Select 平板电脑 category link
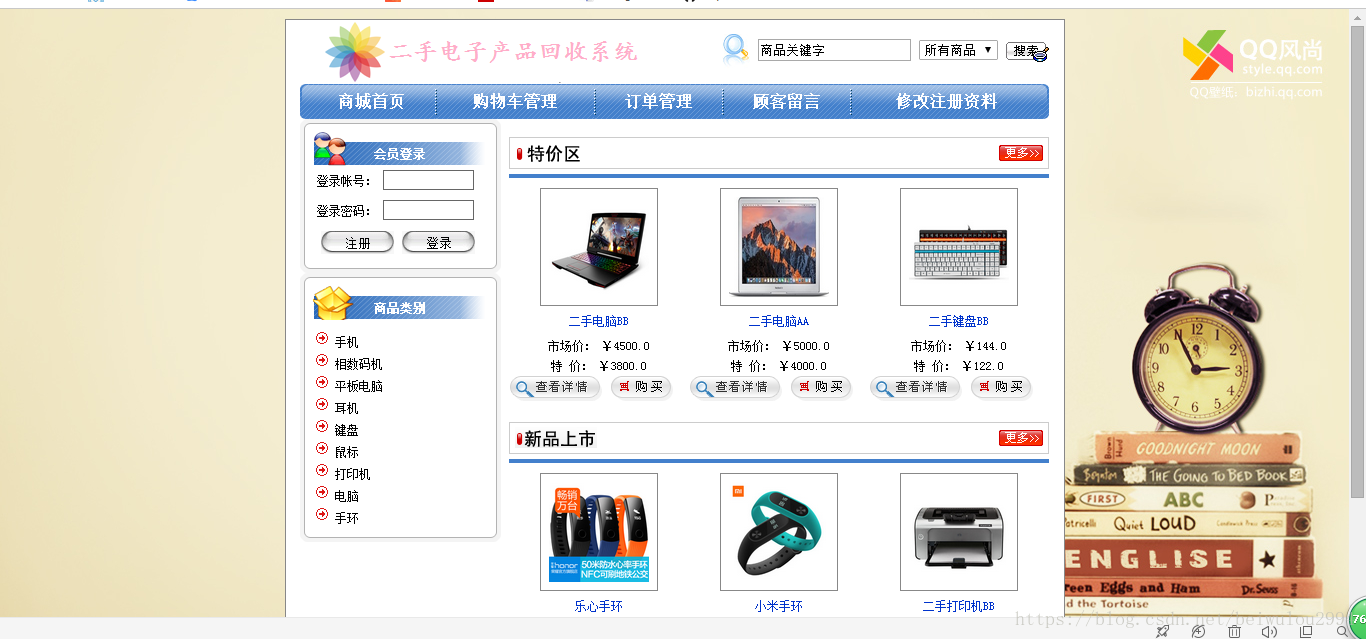This screenshot has height=639, width=1366. click(359, 386)
